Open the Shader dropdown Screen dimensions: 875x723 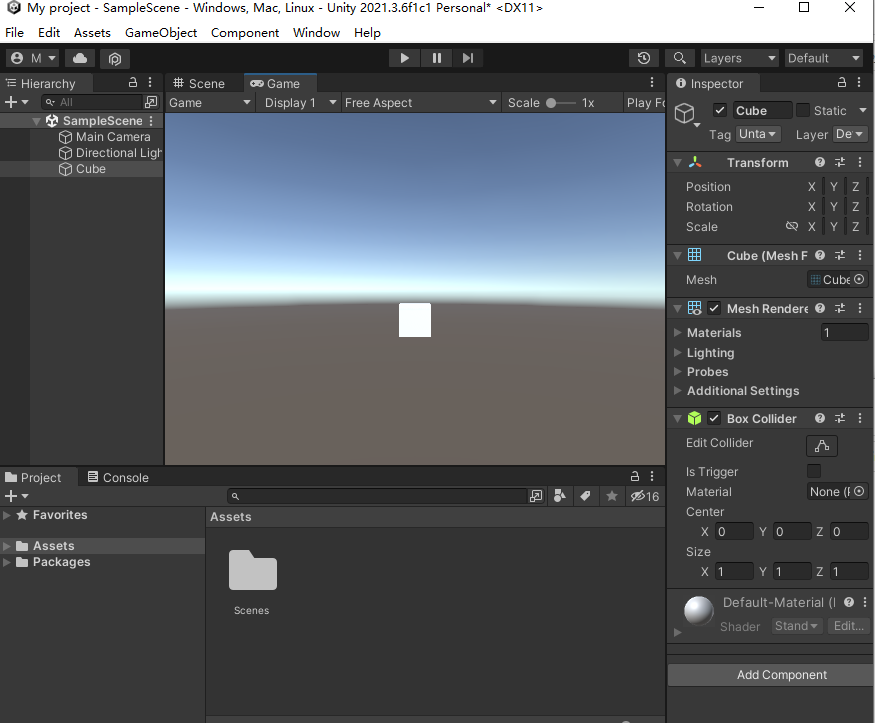coord(796,626)
